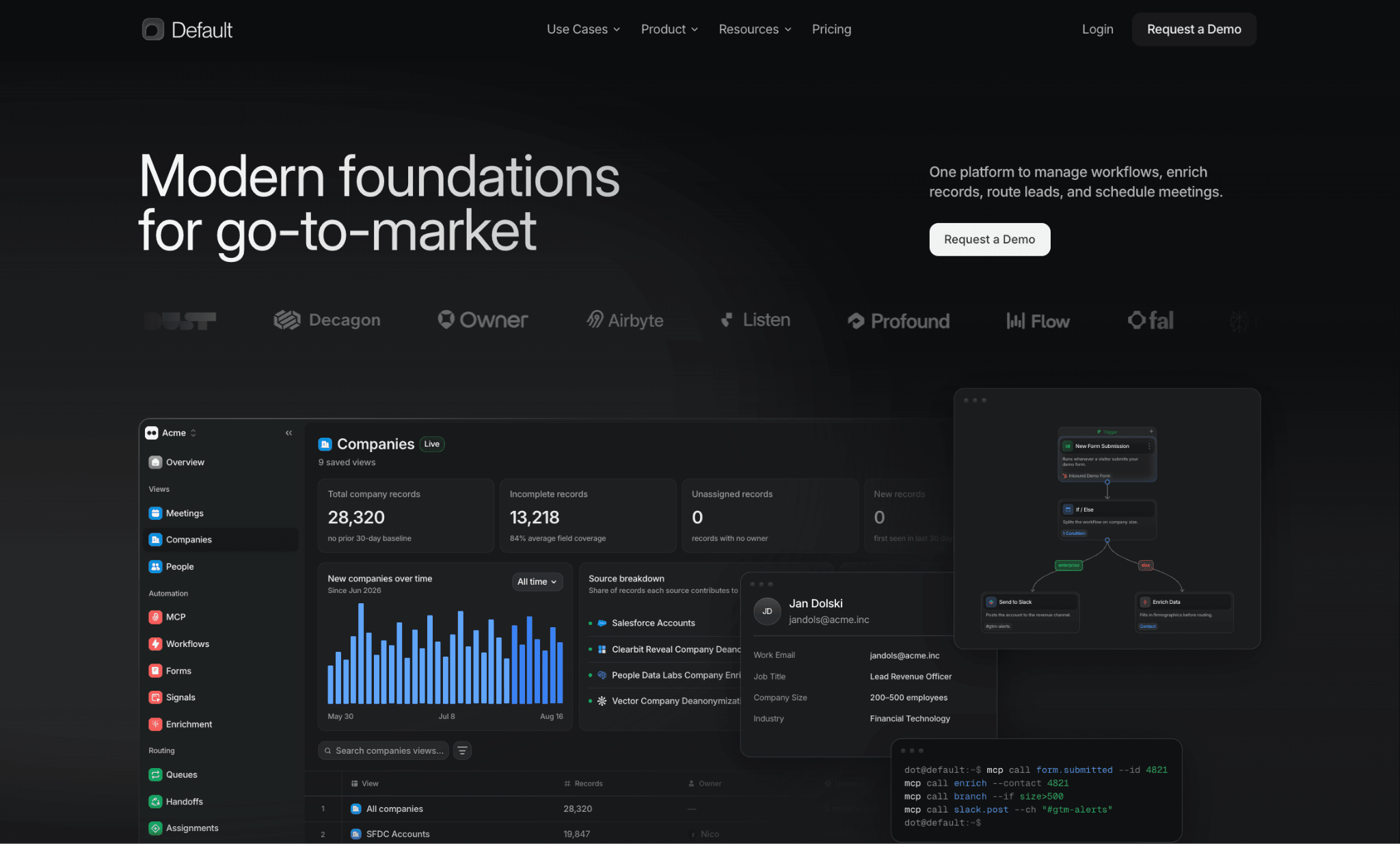Click the Salesforce Accounts source icon
Viewport: 1400px width, 844px height.
click(x=602, y=623)
